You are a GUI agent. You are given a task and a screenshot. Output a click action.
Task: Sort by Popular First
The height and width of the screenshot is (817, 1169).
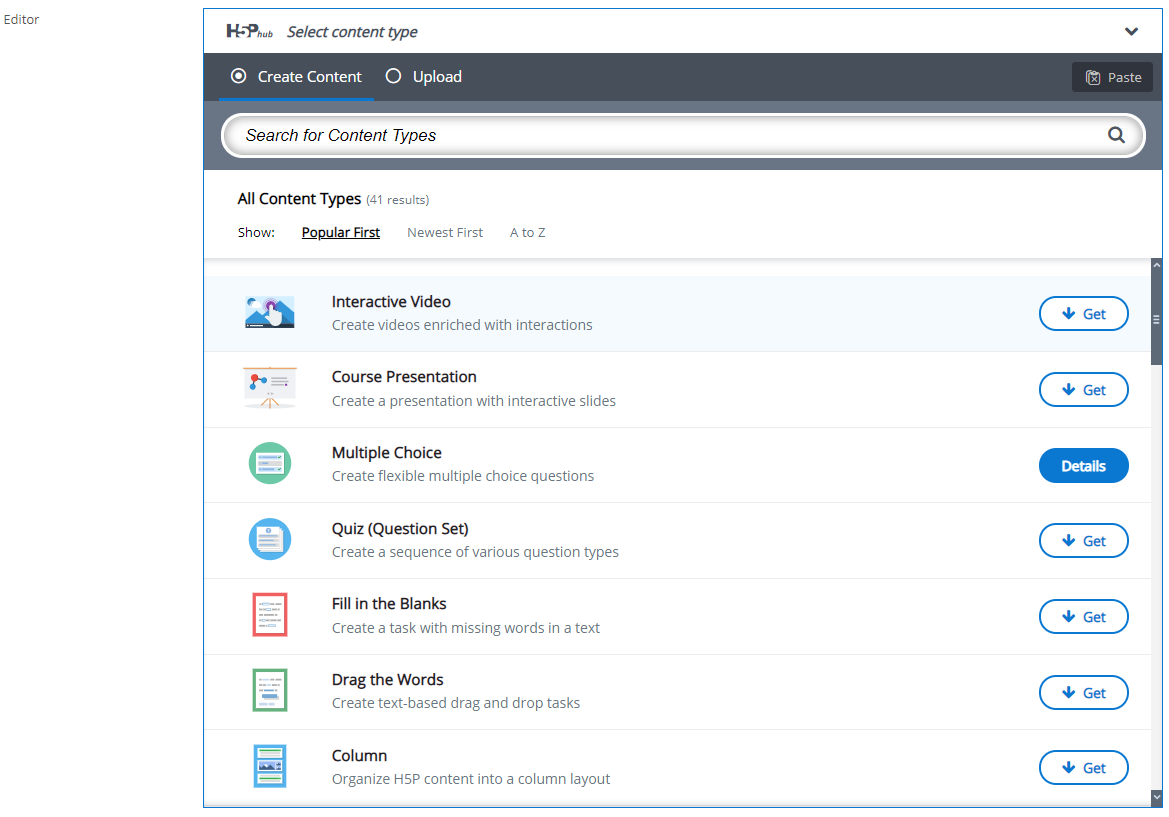341,233
